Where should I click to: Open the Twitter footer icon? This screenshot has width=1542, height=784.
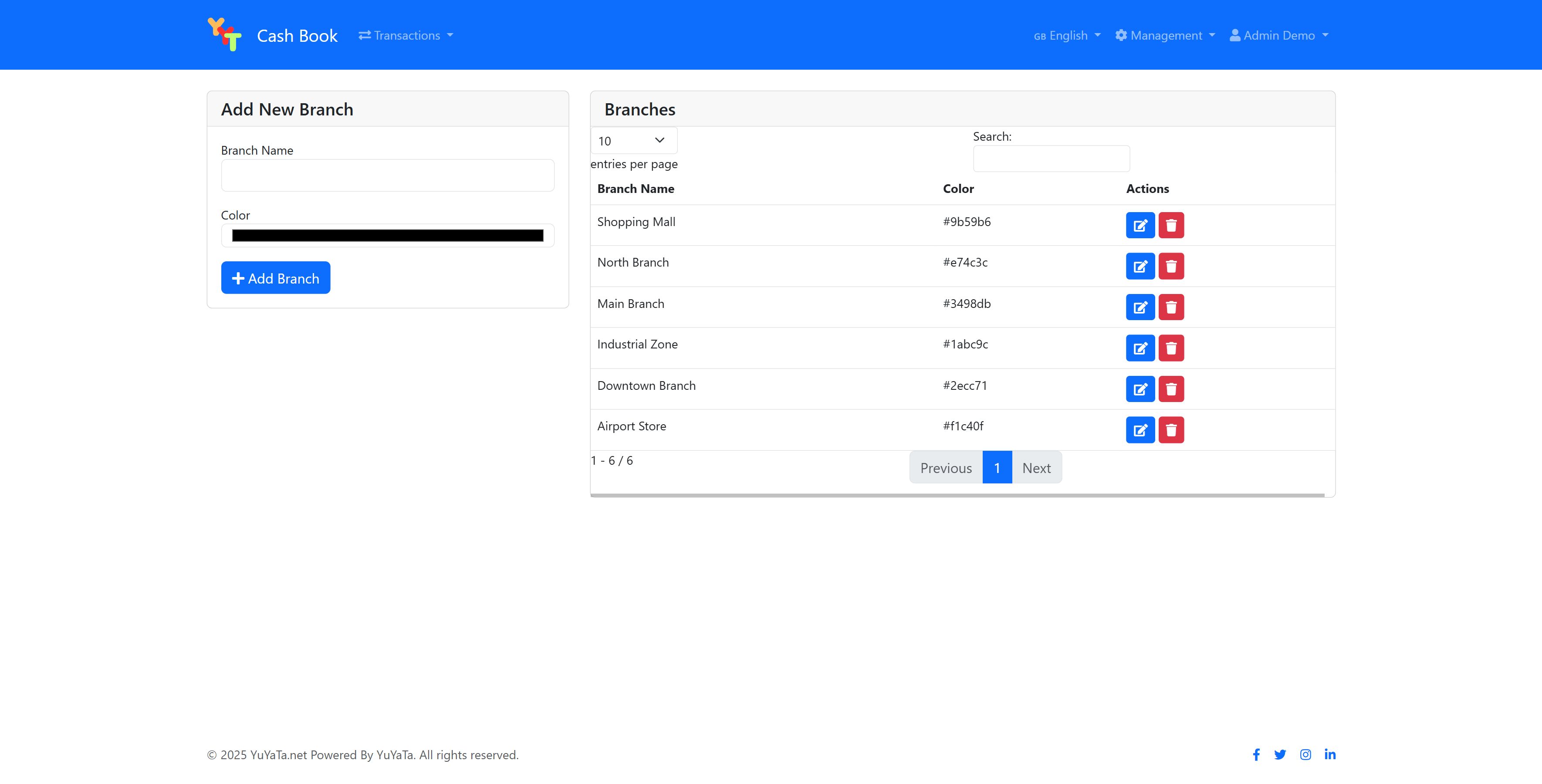coord(1280,755)
